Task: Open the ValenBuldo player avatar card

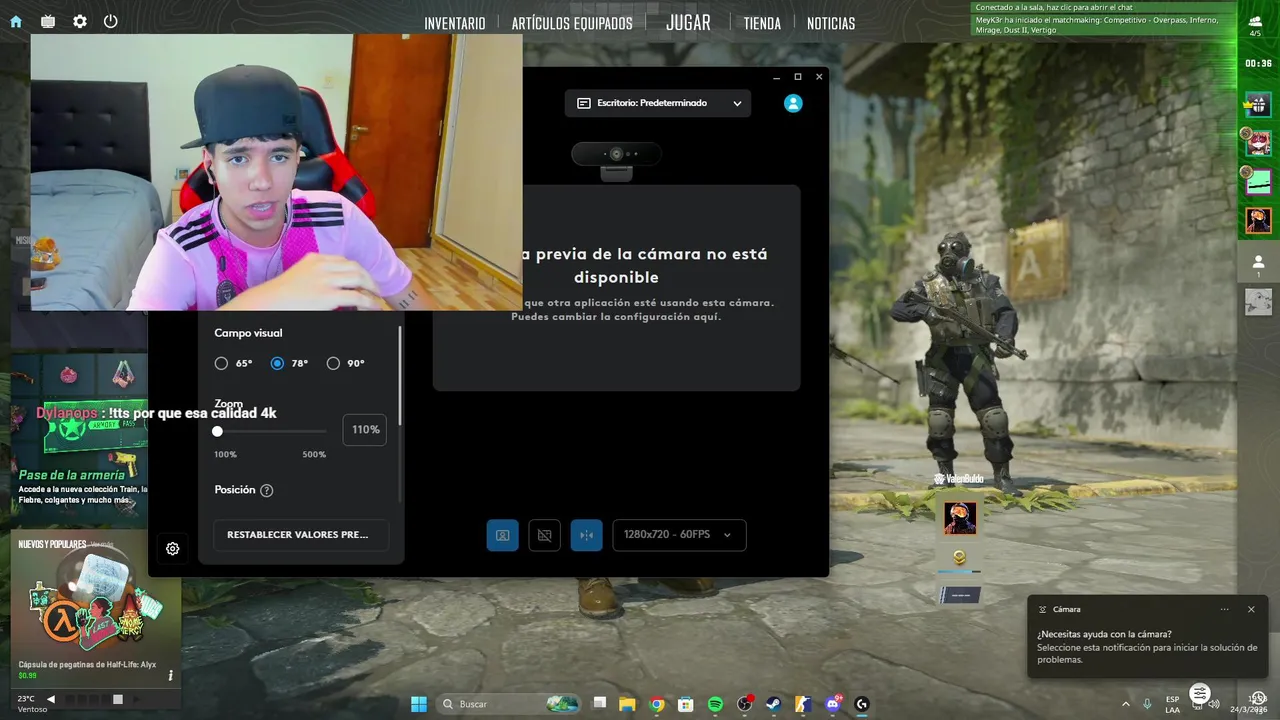Action: click(x=960, y=518)
